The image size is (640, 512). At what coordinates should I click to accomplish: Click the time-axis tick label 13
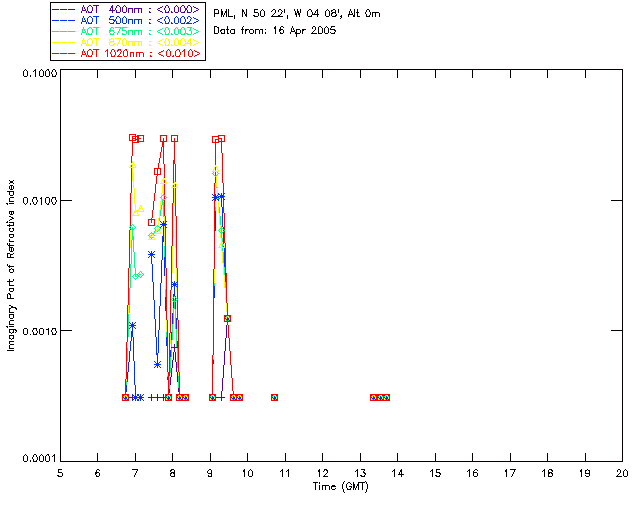click(360, 473)
